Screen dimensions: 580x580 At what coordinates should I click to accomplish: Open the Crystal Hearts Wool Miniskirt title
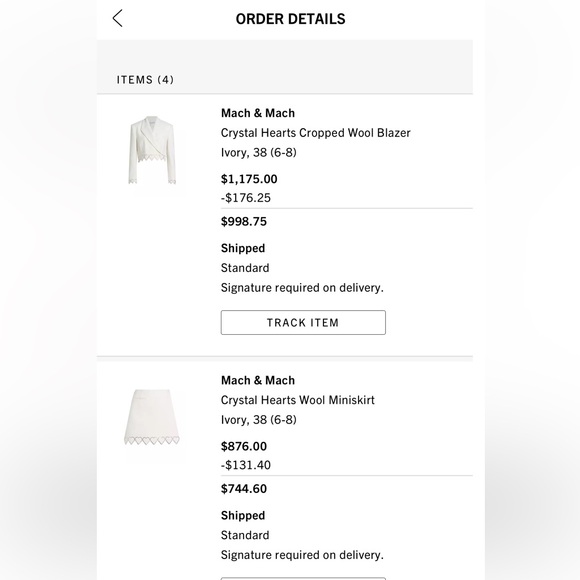pyautogui.click(x=297, y=400)
